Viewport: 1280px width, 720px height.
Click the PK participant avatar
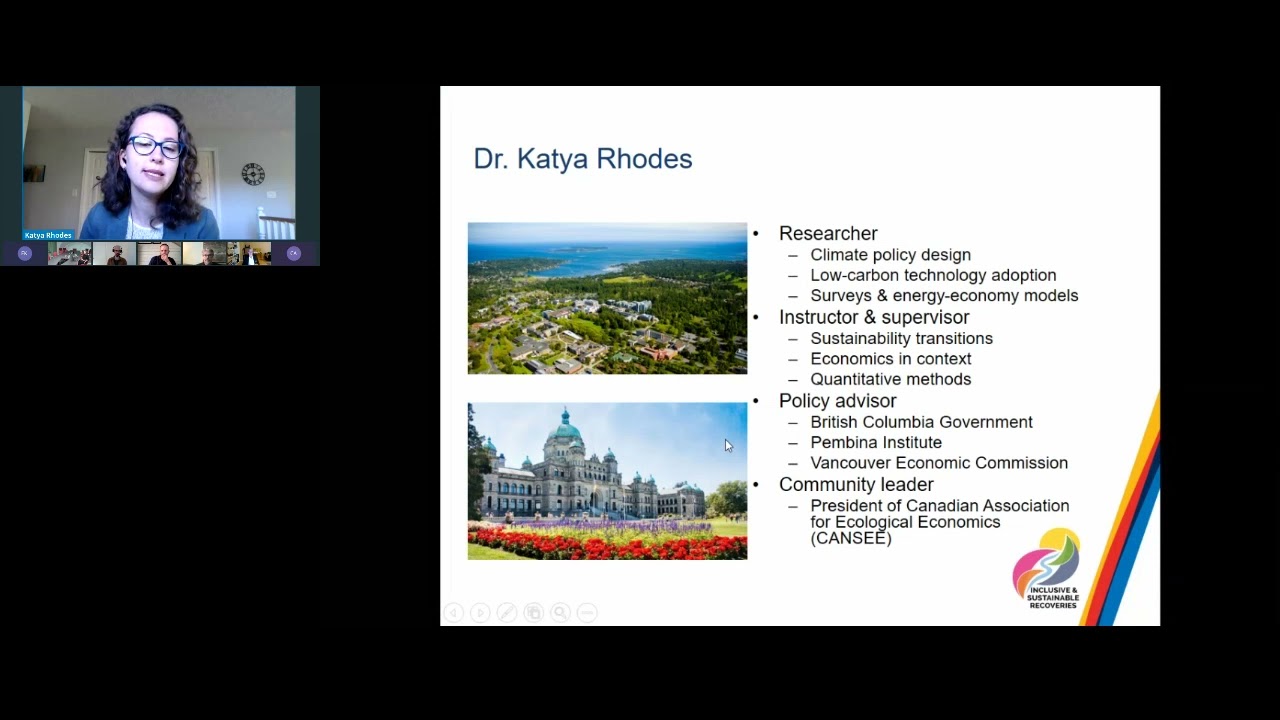(x=24, y=253)
